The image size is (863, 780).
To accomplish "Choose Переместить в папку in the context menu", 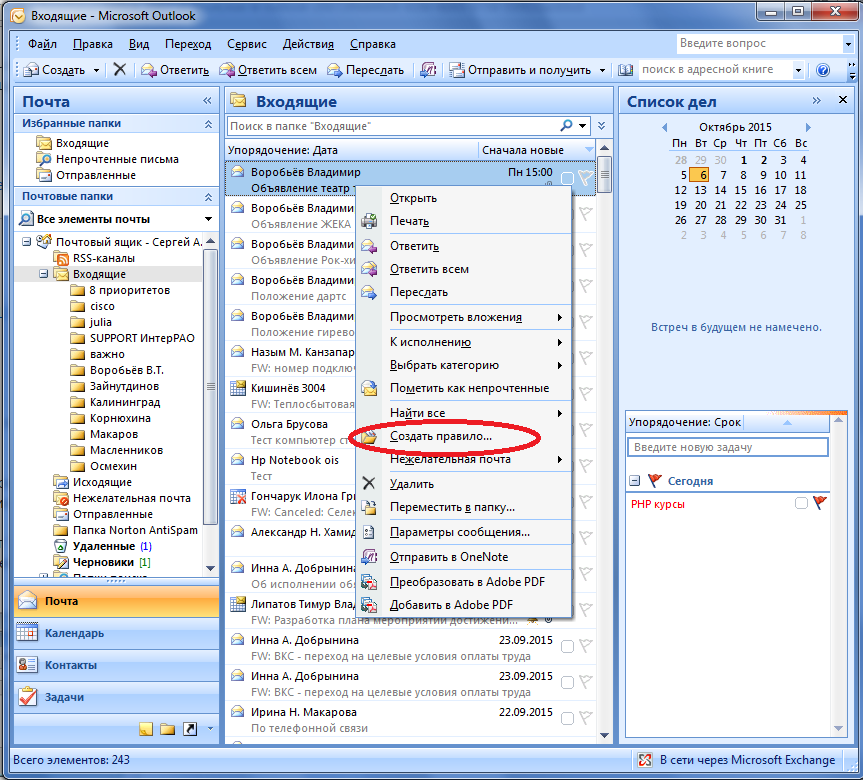I will tap(463, 507).
